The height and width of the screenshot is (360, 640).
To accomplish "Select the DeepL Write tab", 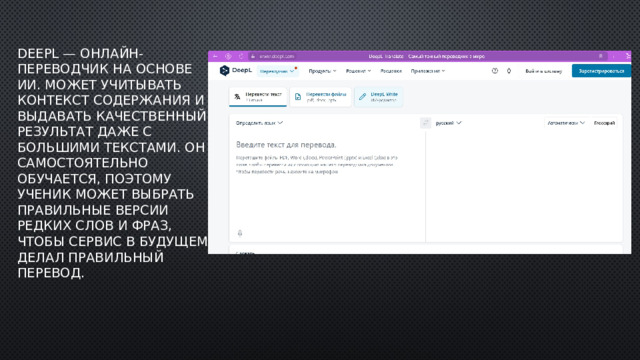I will click(378, 97).
